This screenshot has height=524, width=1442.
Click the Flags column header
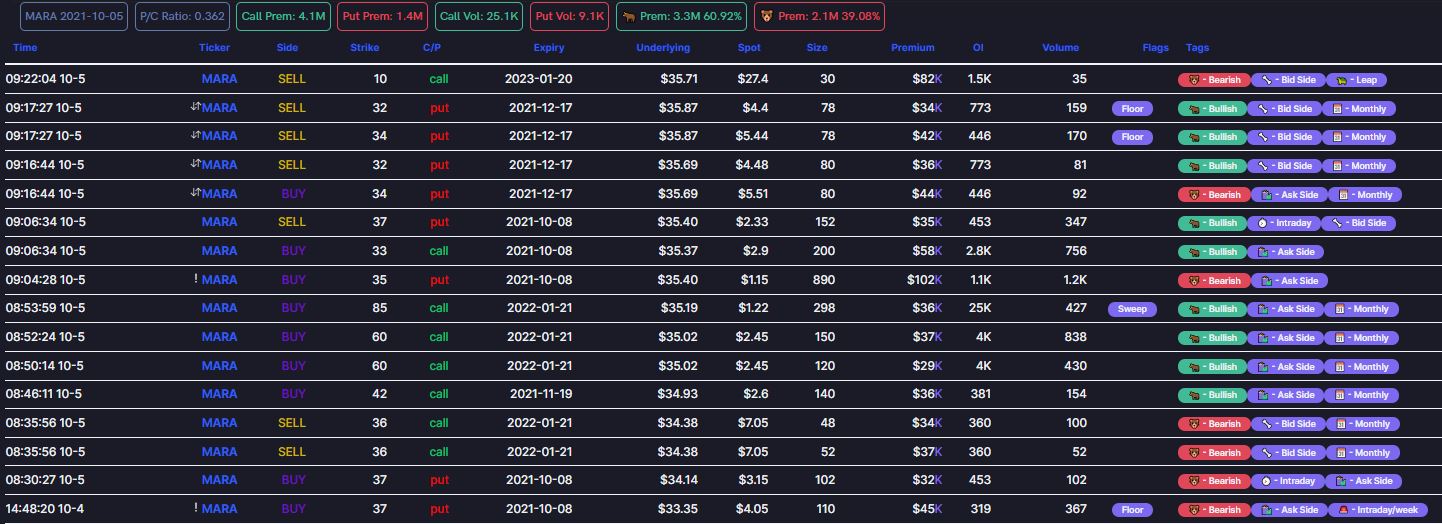[x=1155, y=47]
